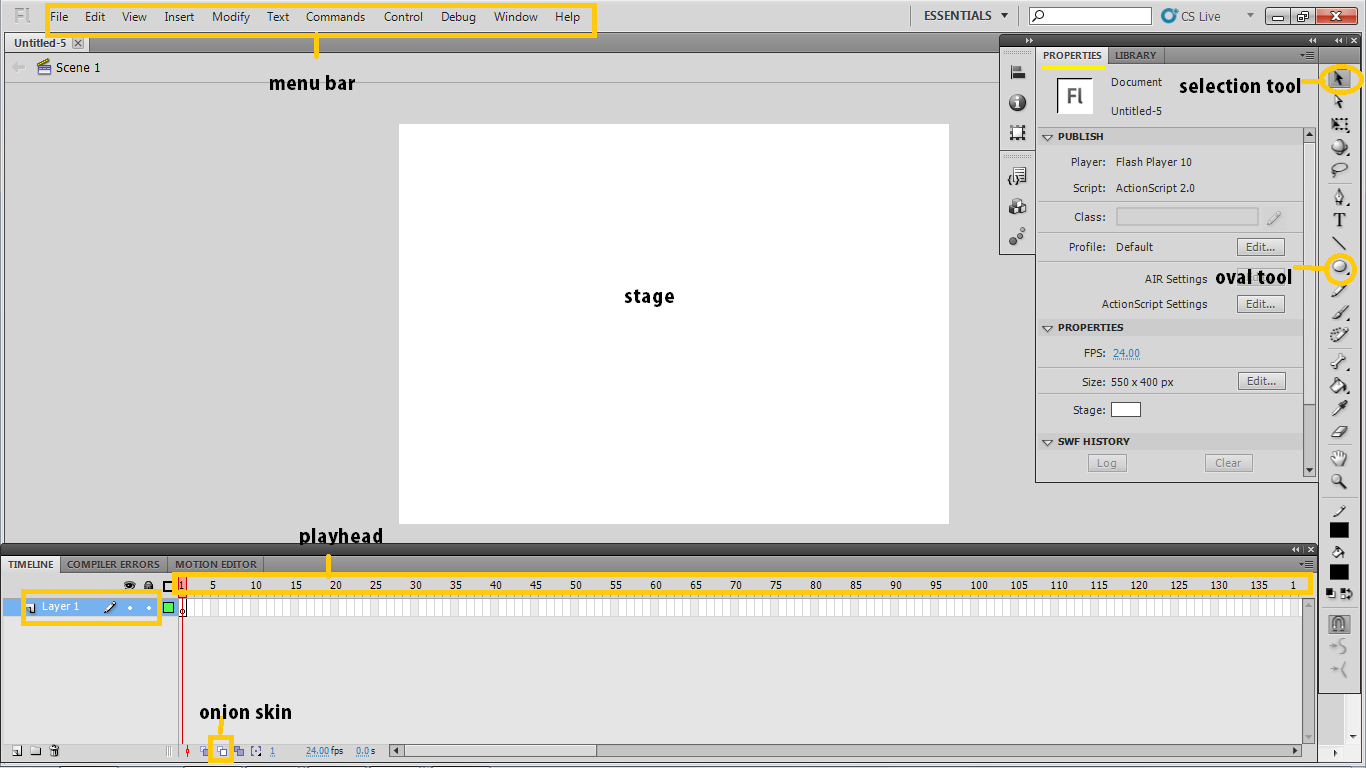The image size is (1366, 768).
Task: Click Edit button for ActionScript Settings
Action: click(x=1260, y=304)
